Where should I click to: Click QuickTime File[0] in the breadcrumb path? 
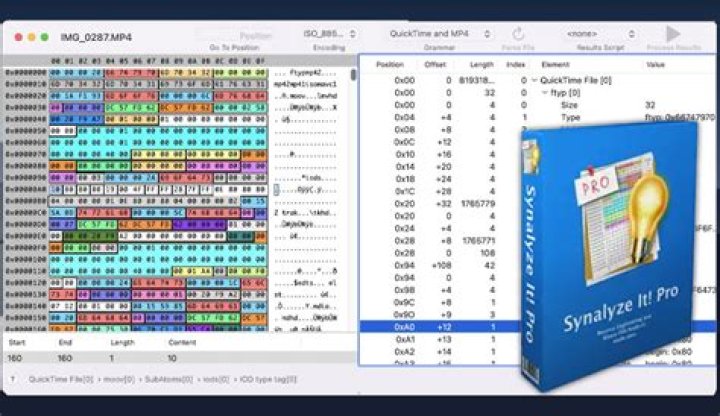click(x=61, y=379)
